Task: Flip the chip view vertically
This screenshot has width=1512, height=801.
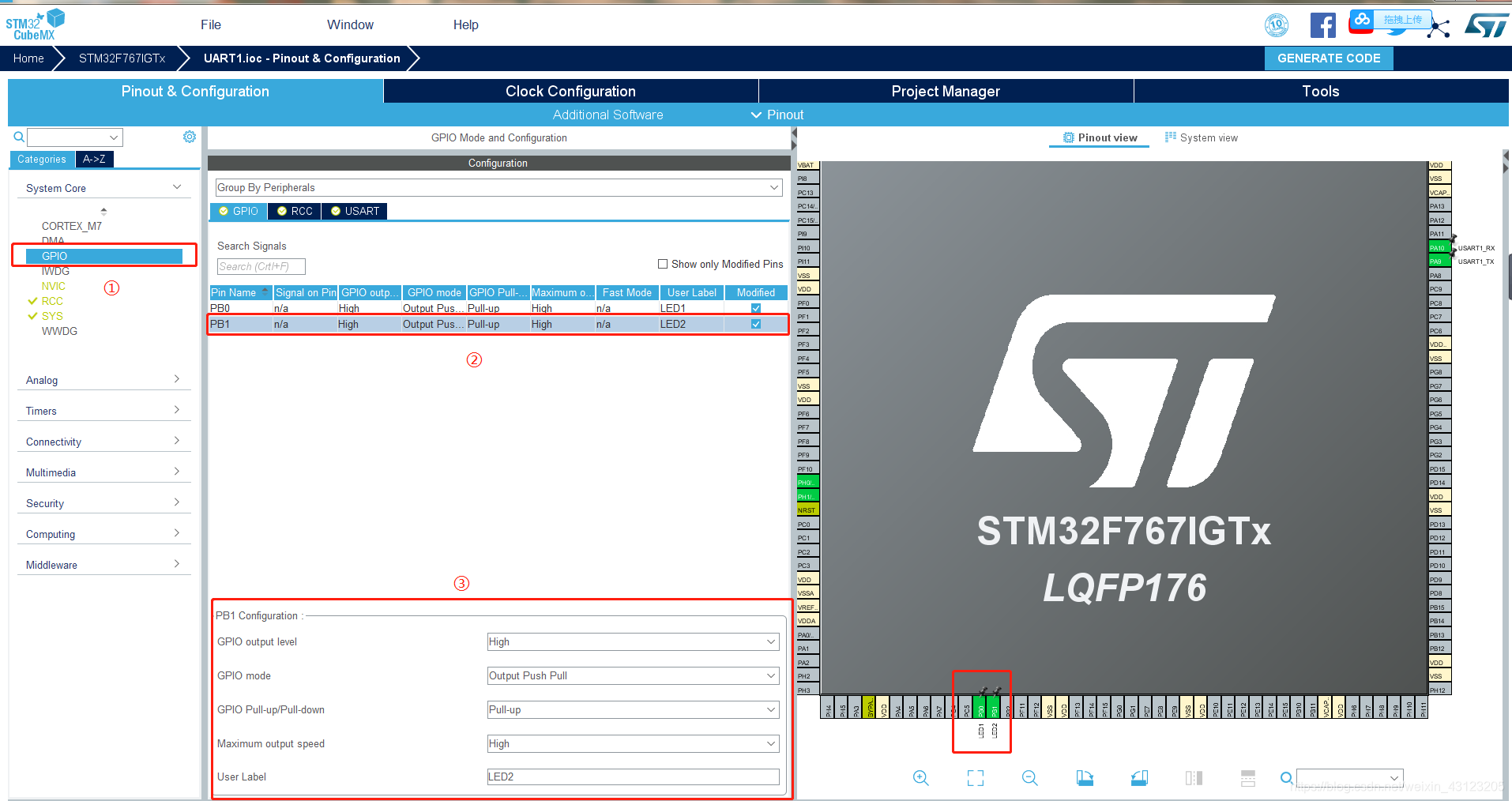Action: click(1248, 778)
